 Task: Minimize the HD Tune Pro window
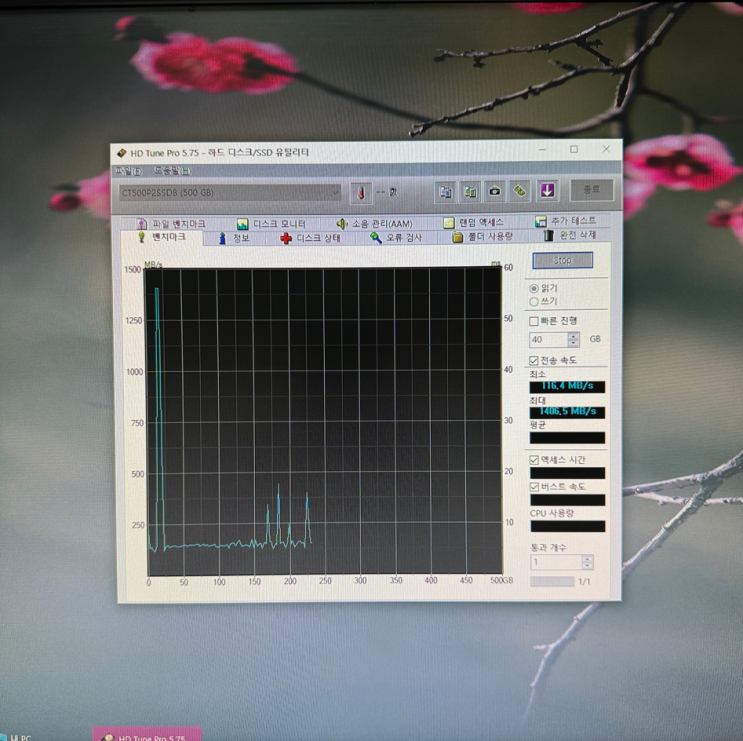click(x=543, y=150)
